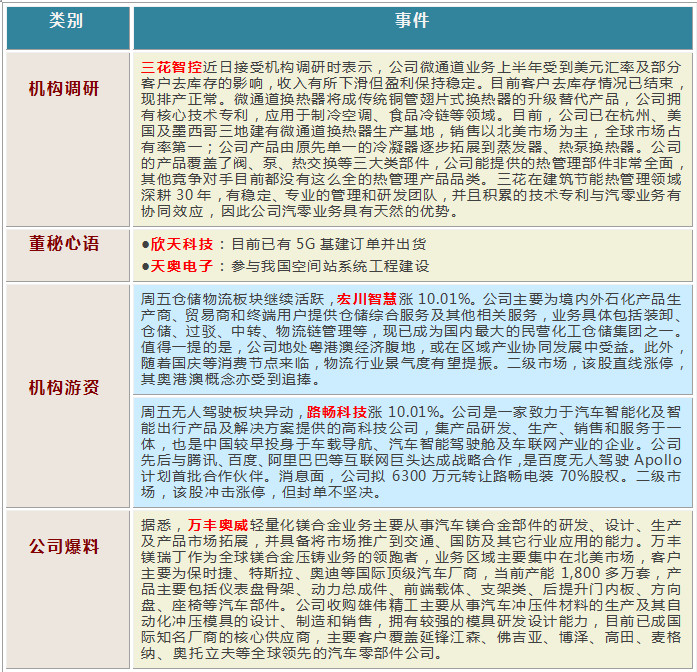Click the 10.01% gain after 路畅科技

pos(412,410)
